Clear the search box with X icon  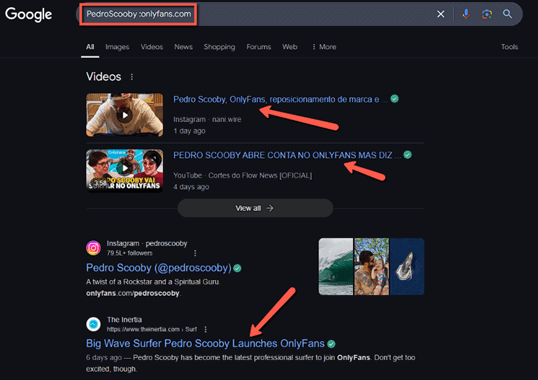pyautogui.click(x=441, y=14)
